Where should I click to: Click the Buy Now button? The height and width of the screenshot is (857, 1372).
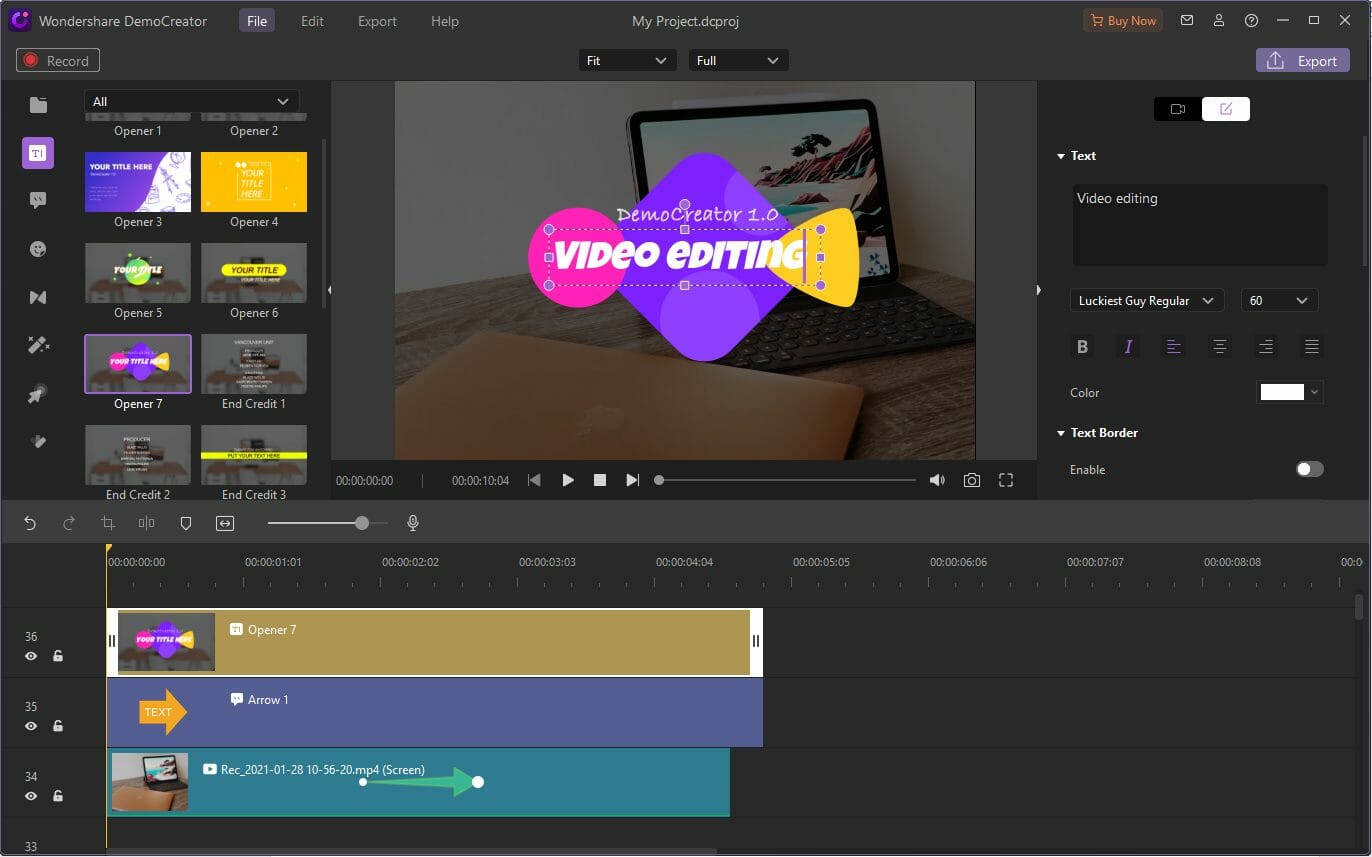pos(1123,20)
